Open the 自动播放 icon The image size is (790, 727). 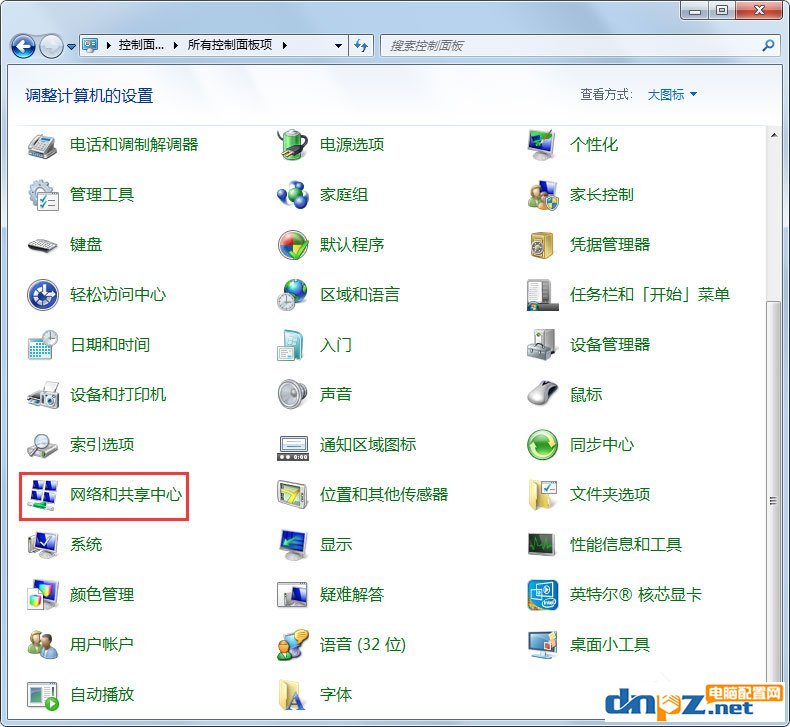coord(42,695)
